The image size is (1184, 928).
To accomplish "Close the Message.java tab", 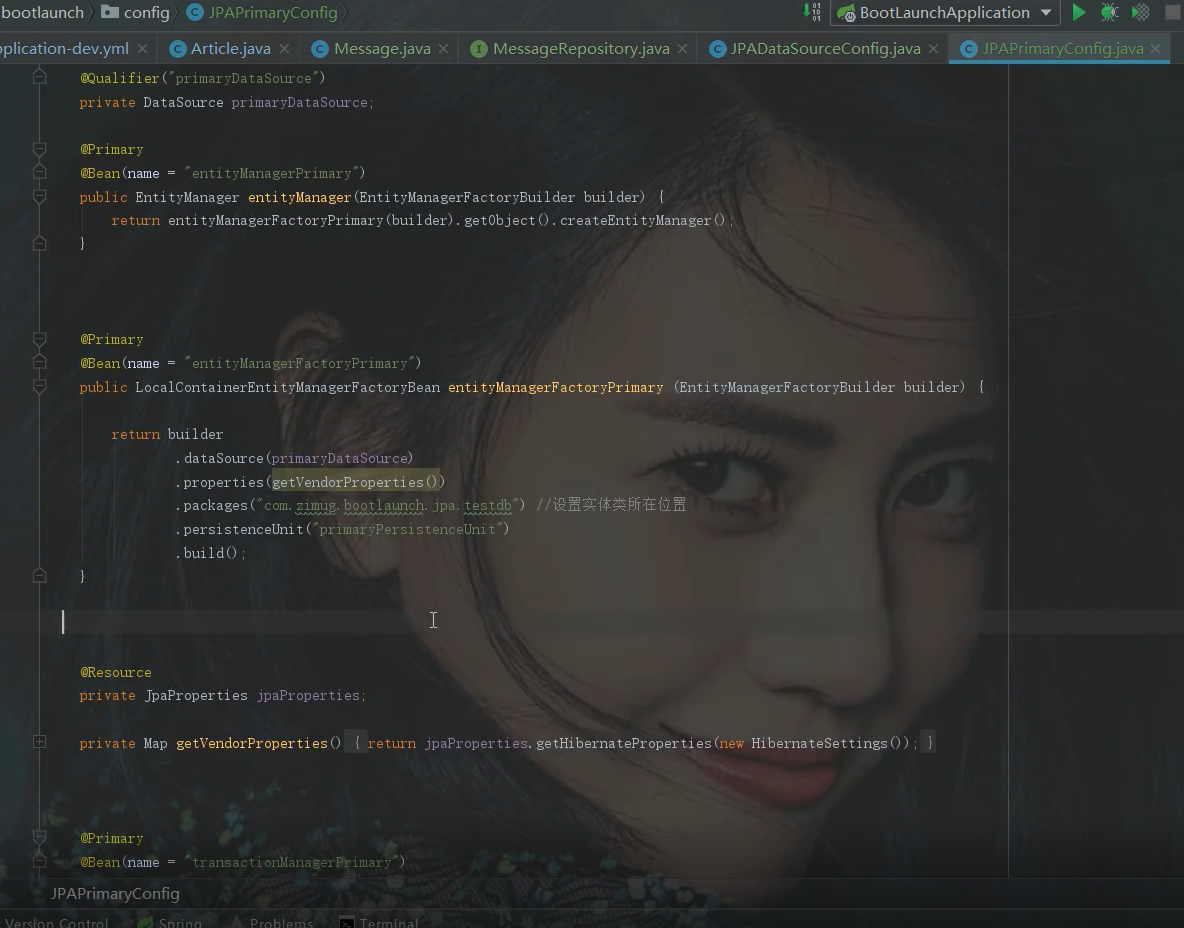I will tap(443, 48).
